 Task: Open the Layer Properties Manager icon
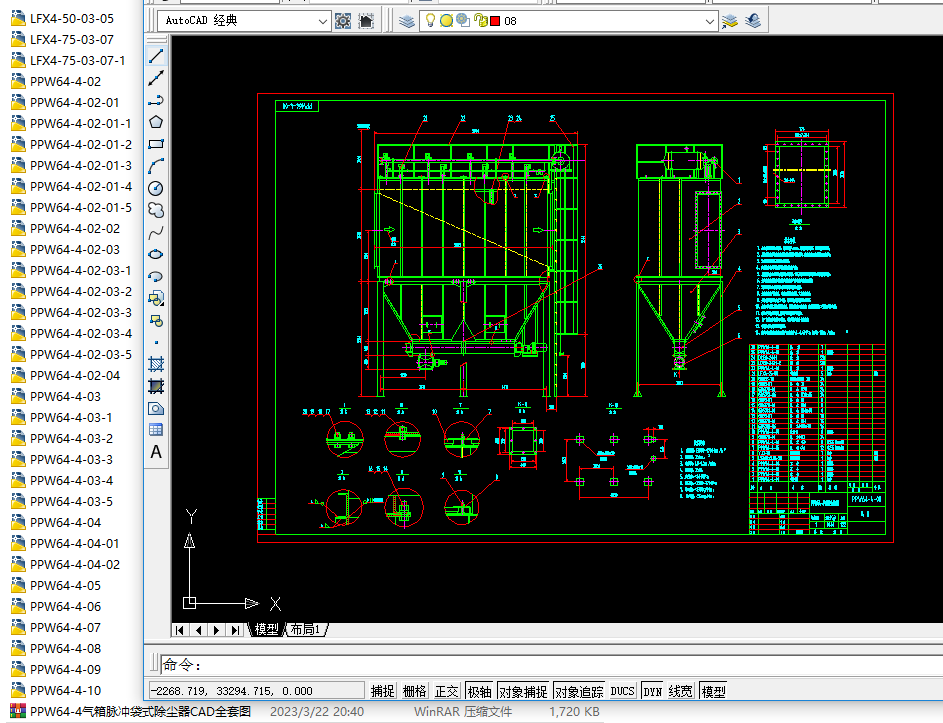(407, 20)
